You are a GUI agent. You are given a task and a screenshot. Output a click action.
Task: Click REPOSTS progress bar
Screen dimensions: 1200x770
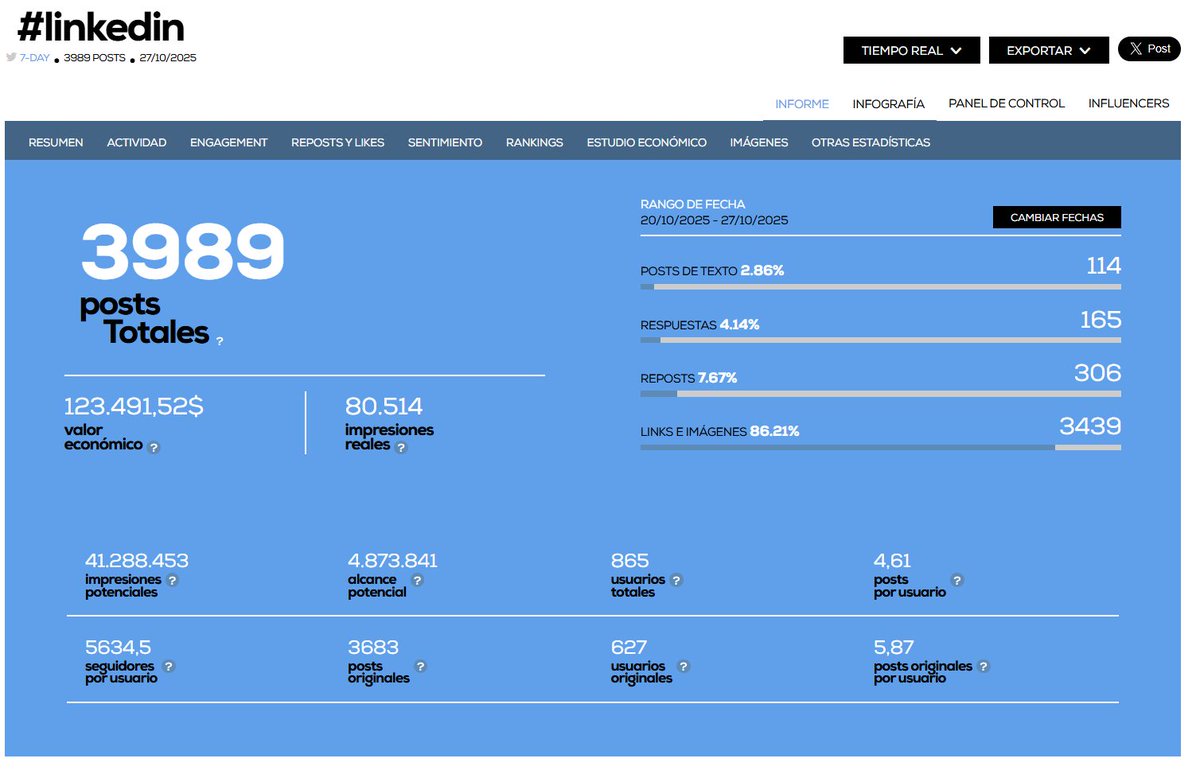tap(880, 394)
